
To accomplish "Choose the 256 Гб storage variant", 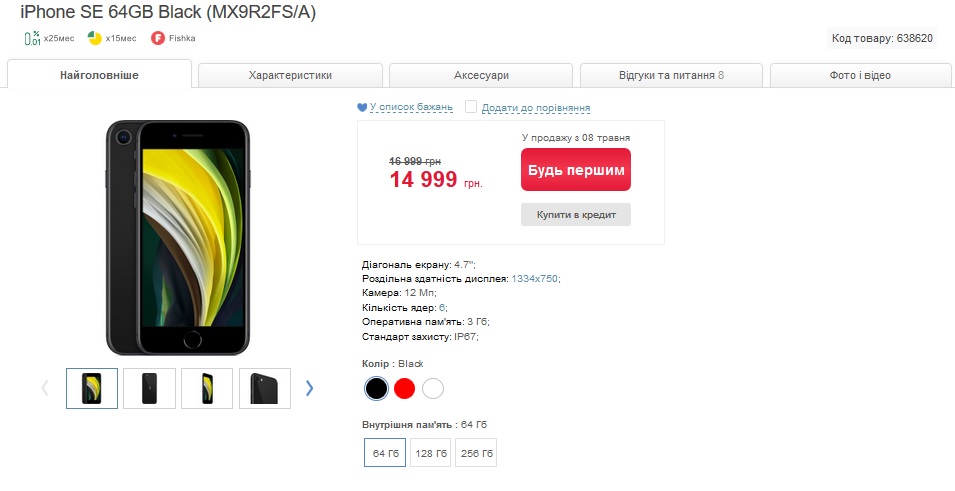I will 476,453.
